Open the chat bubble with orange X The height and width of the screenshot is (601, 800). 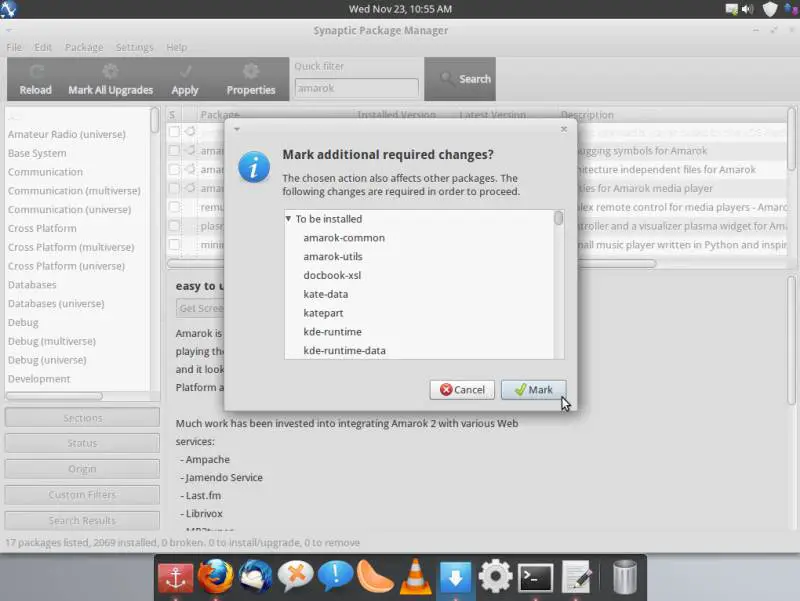pos(295,577)
